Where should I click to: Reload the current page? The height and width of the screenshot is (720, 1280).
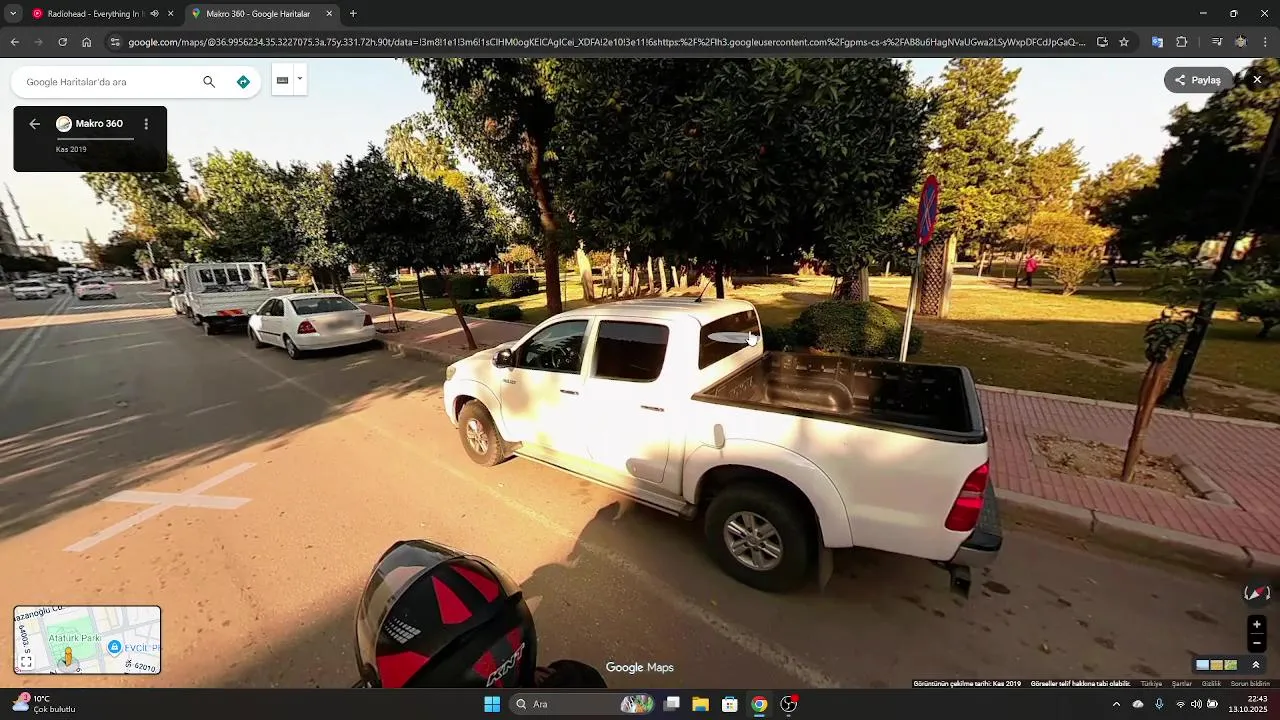coord(62,42)
